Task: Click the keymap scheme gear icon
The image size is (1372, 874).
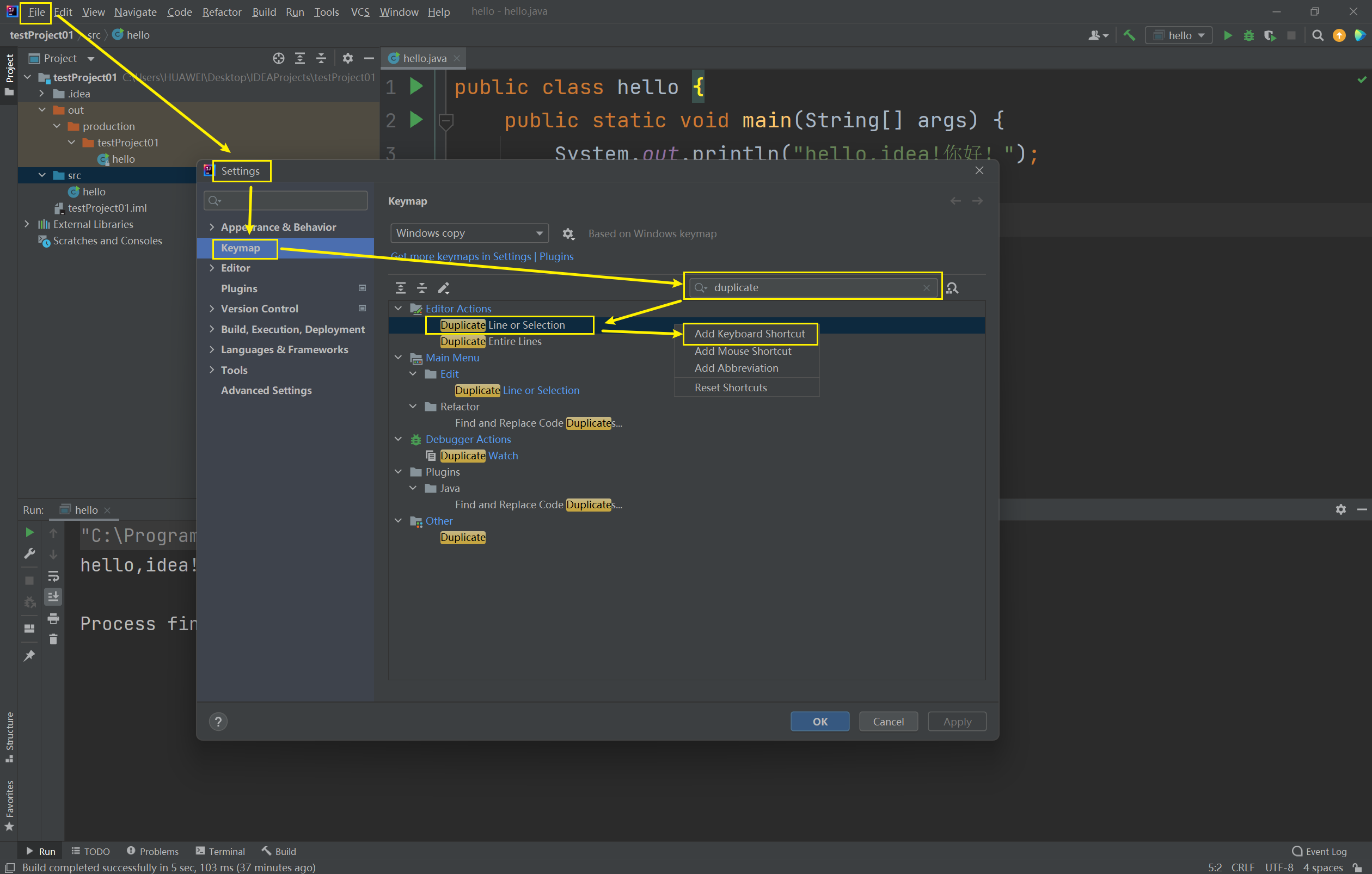Action: [567, 233]
